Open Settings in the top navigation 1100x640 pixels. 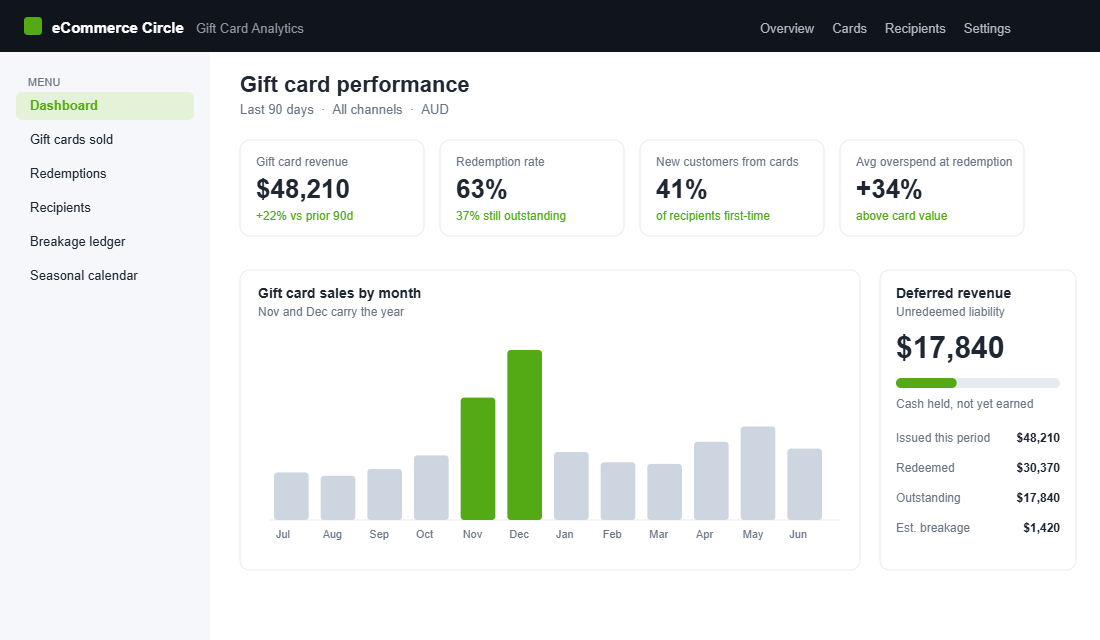(986, 29)
